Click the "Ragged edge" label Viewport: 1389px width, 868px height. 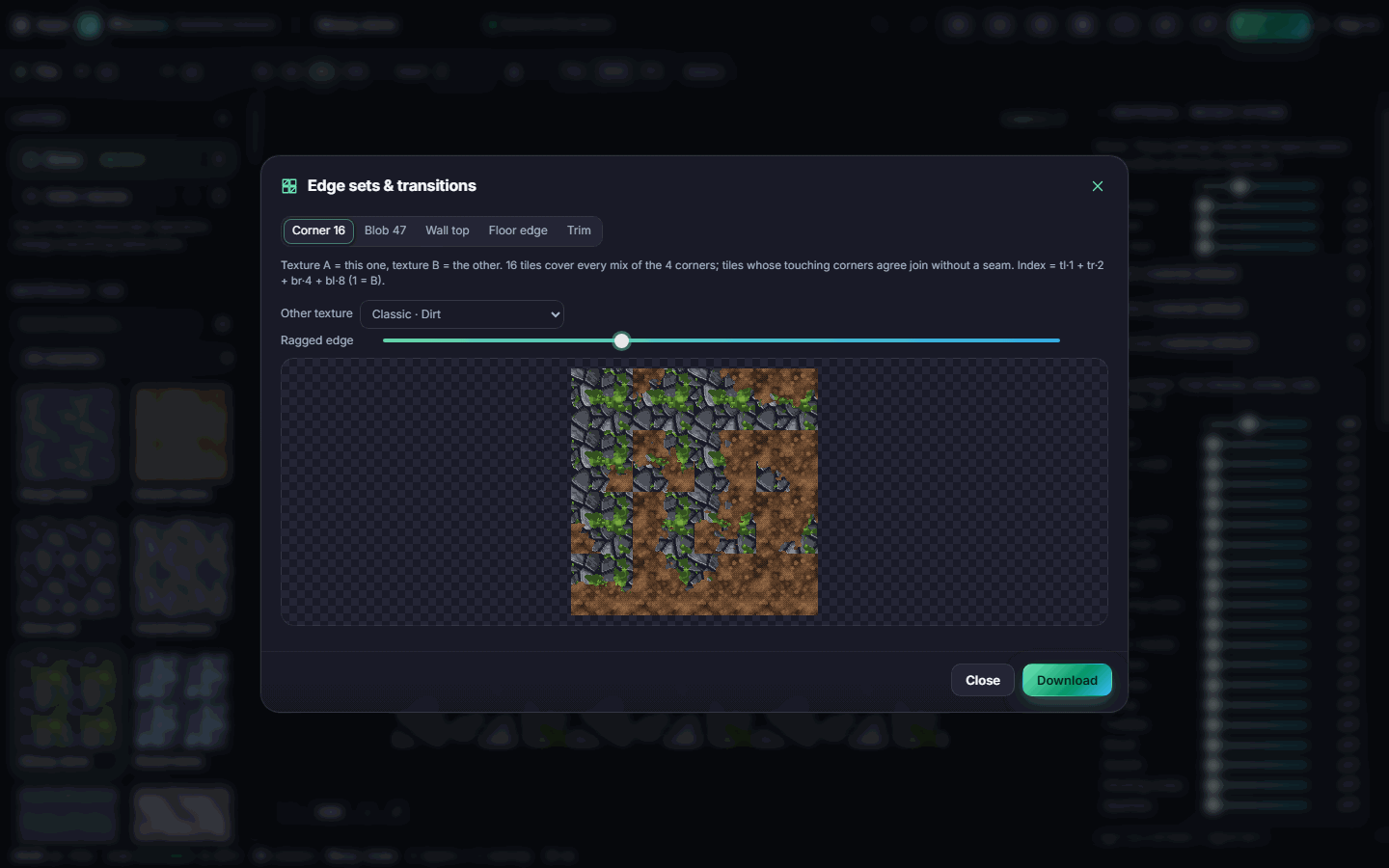[x=317, y=340]
